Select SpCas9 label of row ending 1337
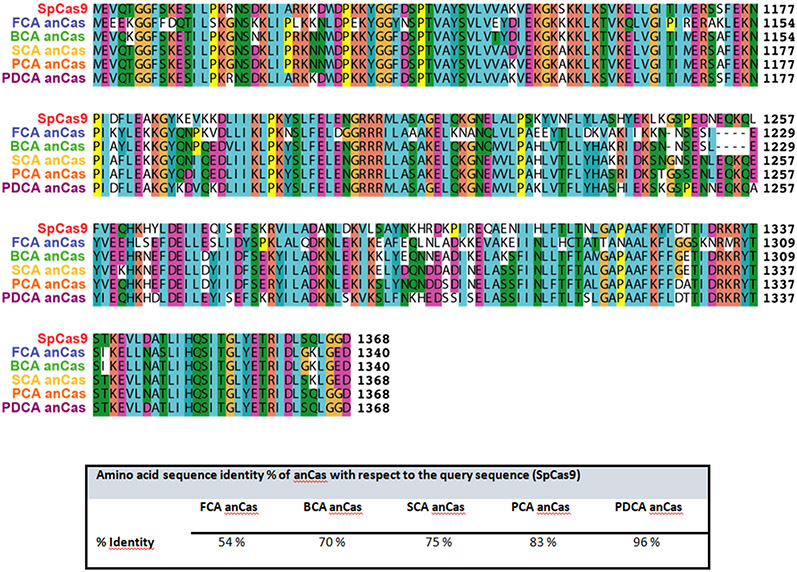797x572 pixels. (62, 228)
